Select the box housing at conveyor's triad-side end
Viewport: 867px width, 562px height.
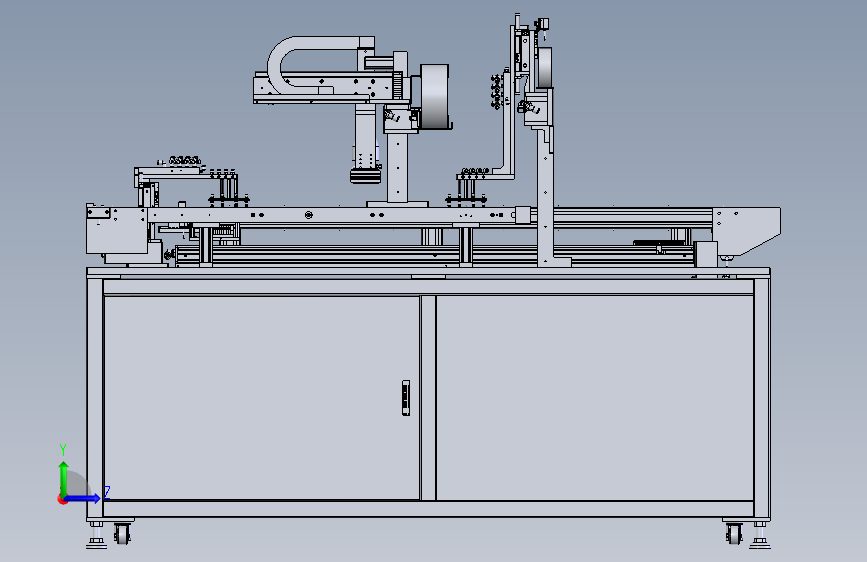(115, 231)
